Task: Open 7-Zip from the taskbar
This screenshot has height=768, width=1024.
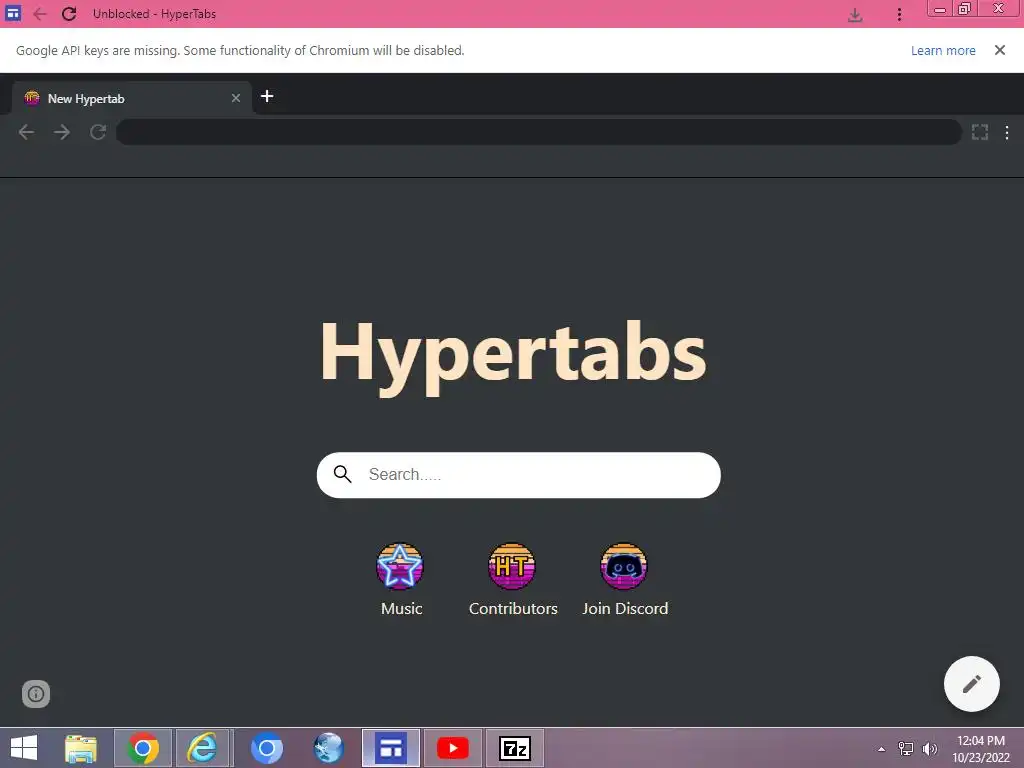Action: [515, 748]
